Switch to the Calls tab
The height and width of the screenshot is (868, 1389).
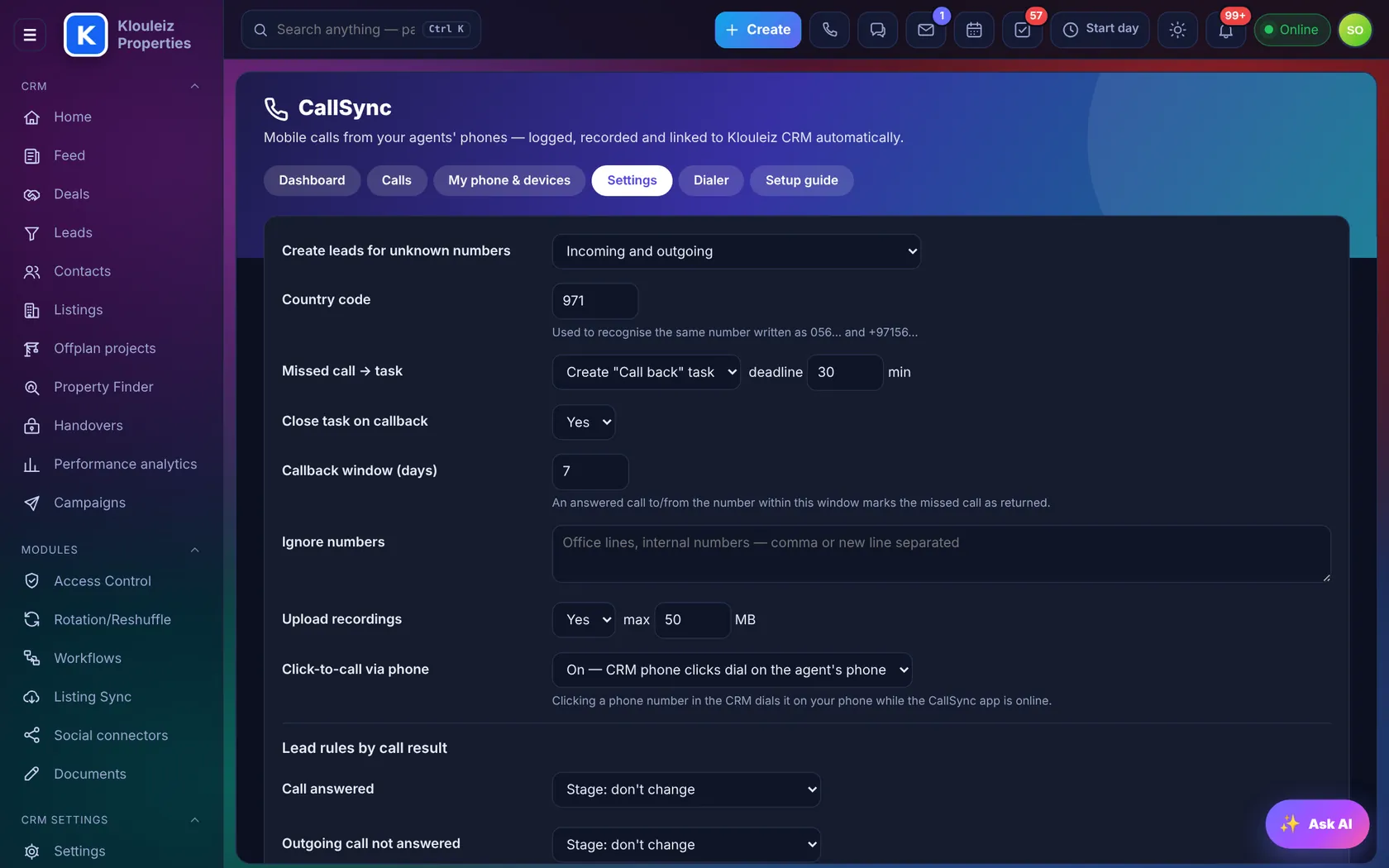click(x=396, y=180)
